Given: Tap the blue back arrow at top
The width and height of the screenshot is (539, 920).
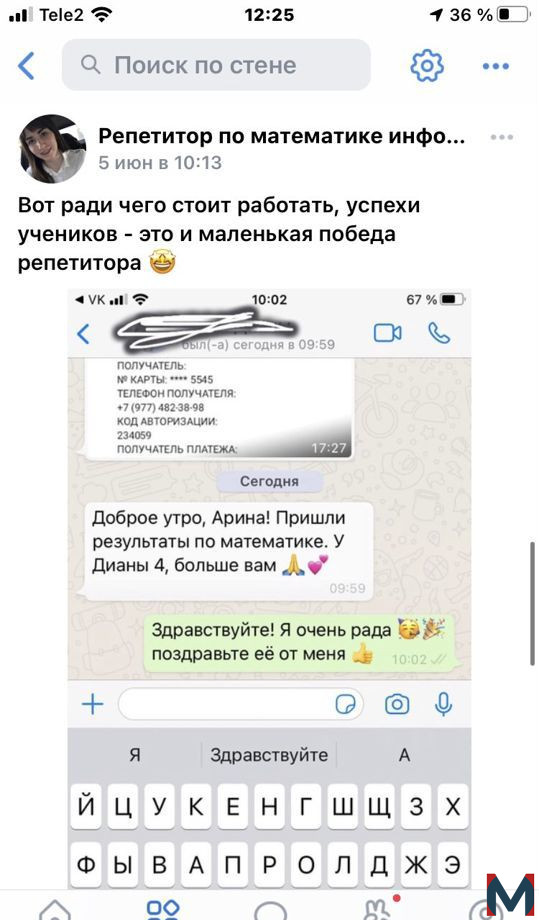Looking at the screenshot, I should 26,65.
